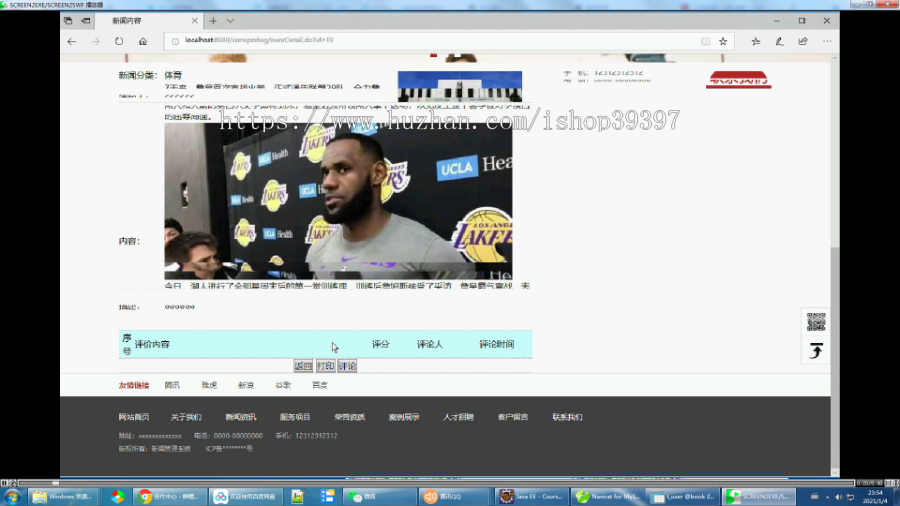Click the browser back arrow
The height and width of the screenshot is (506, 900).
click(x=72, y=41)
